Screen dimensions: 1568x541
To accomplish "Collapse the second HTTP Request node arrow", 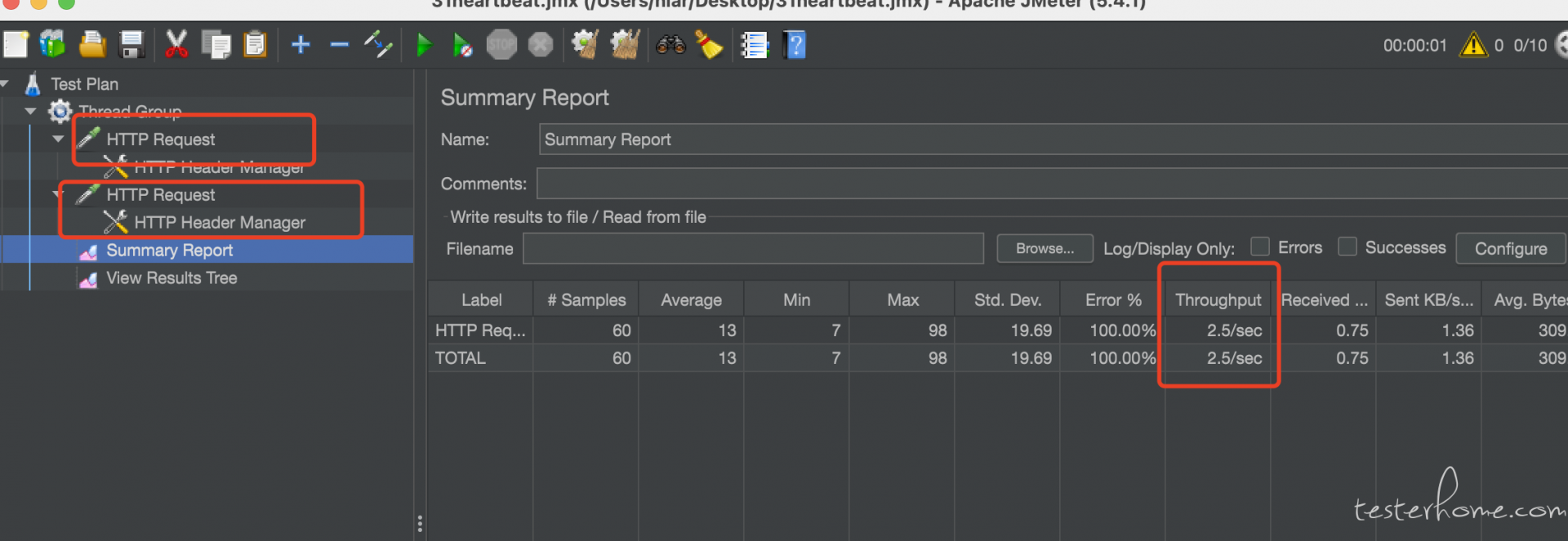I will (58, 195).
